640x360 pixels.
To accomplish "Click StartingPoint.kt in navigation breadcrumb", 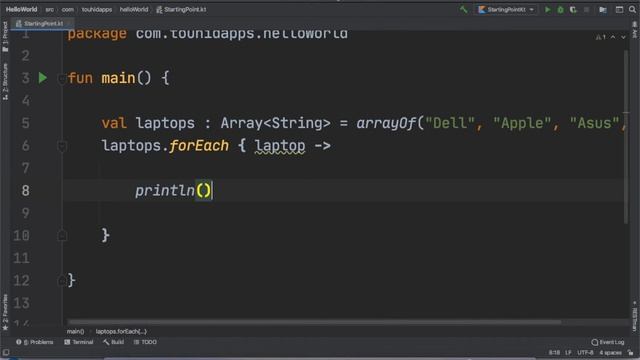I will (x=181, y=9).
